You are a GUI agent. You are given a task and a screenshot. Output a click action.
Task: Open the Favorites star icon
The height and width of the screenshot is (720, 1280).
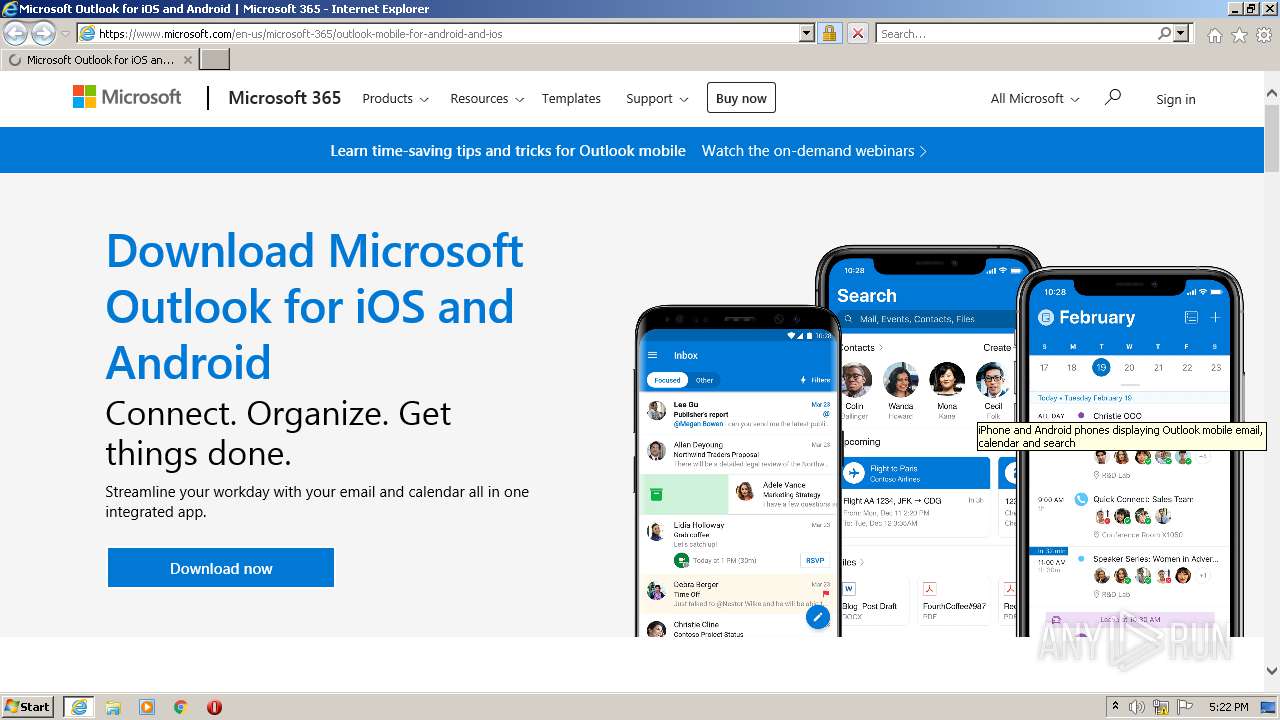(x=1239, y=35)
